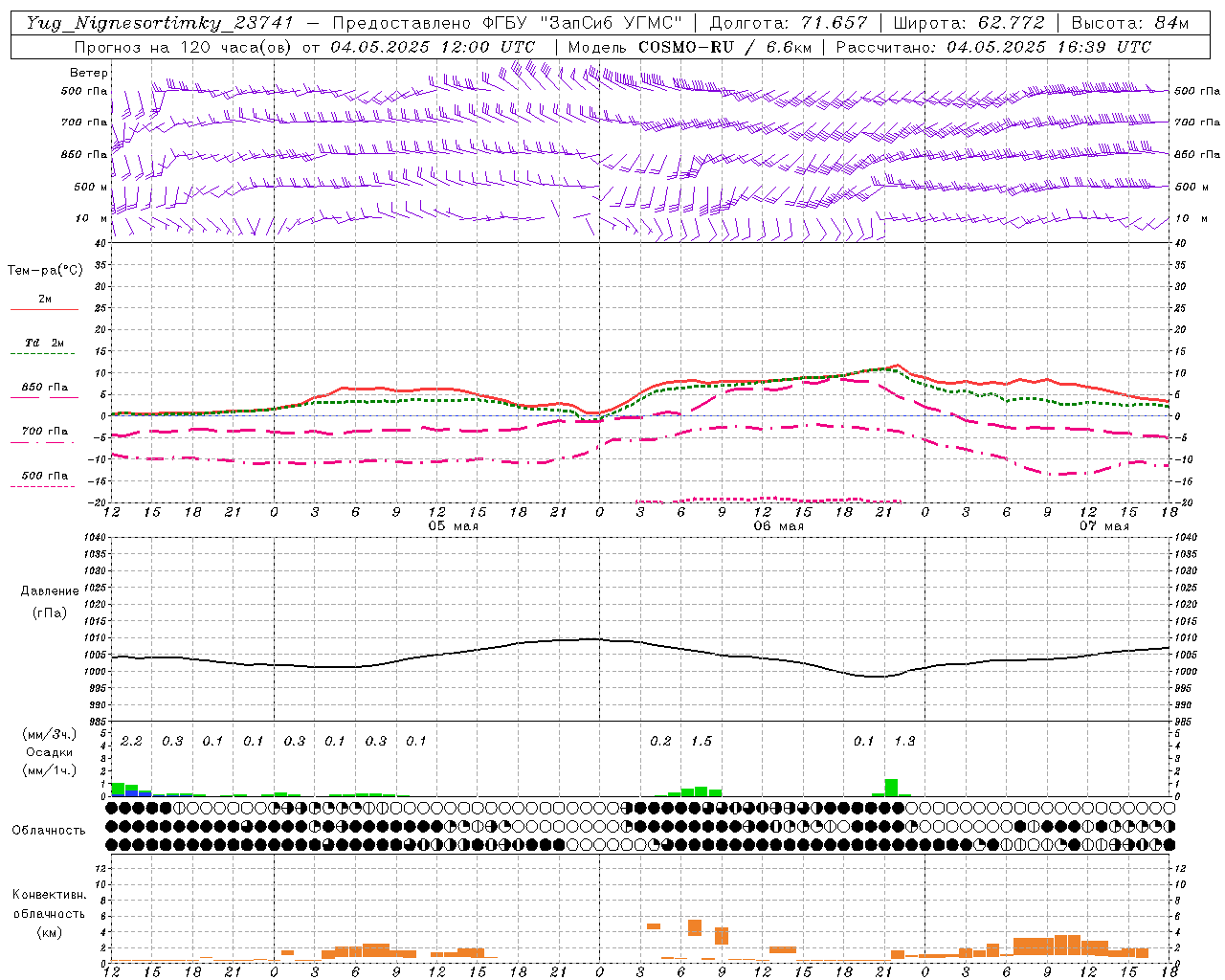1225x980 pixels.
Task: Click the tallest green precipitation bar below 1.3
Action: coord(892,788)
